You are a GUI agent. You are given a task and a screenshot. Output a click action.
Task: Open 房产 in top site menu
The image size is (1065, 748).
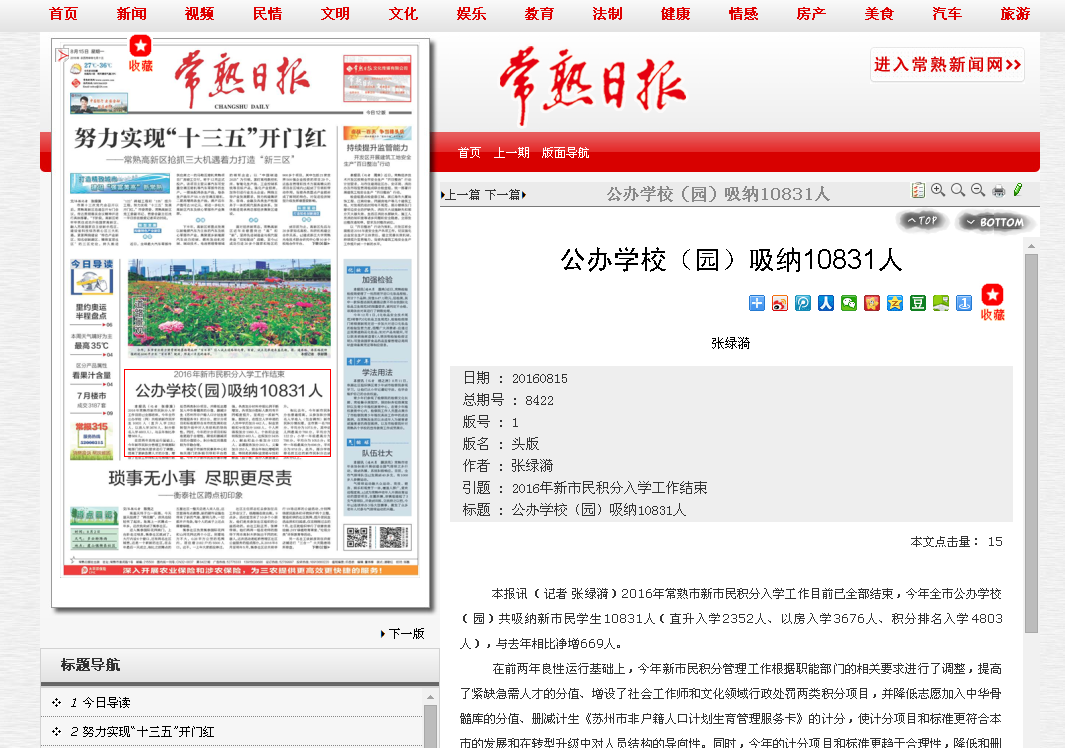click(x=811, y=14)
